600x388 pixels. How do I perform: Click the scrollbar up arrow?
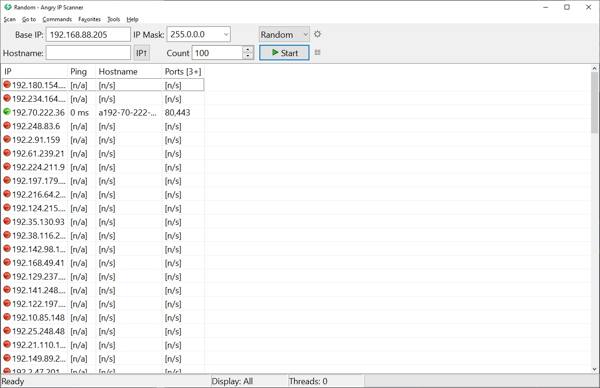[594, 68]
